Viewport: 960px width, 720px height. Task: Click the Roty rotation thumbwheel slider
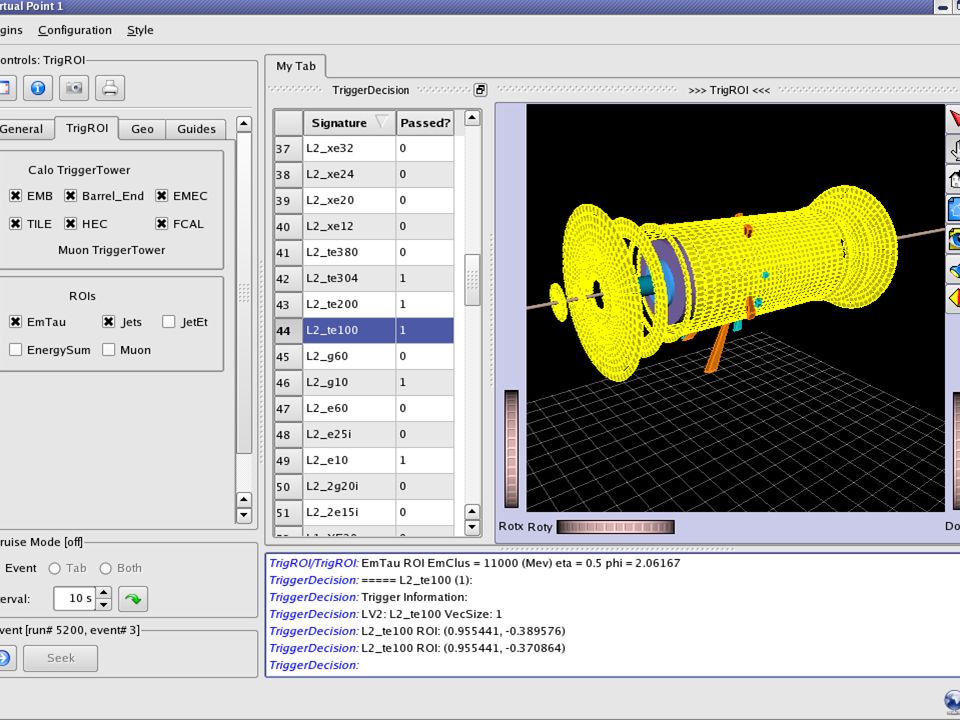tap(615, 527)
